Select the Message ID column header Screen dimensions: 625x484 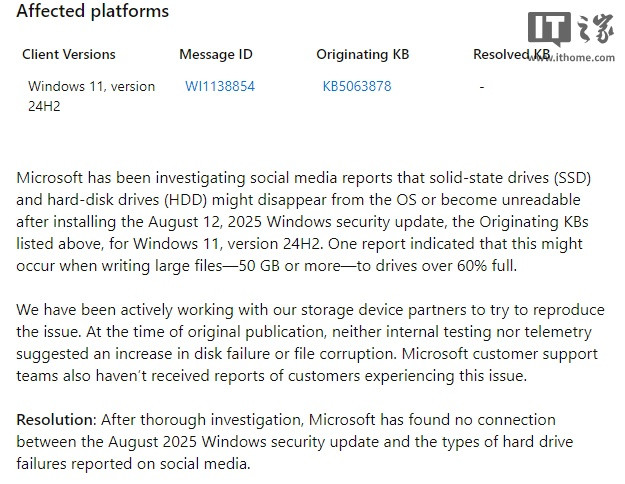pyautogui.click(x=215, y=54)
